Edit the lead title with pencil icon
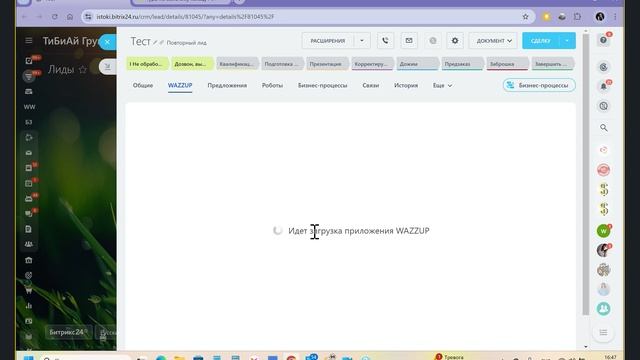This screenshot has width=640, height=360. (x=155, y=42)
